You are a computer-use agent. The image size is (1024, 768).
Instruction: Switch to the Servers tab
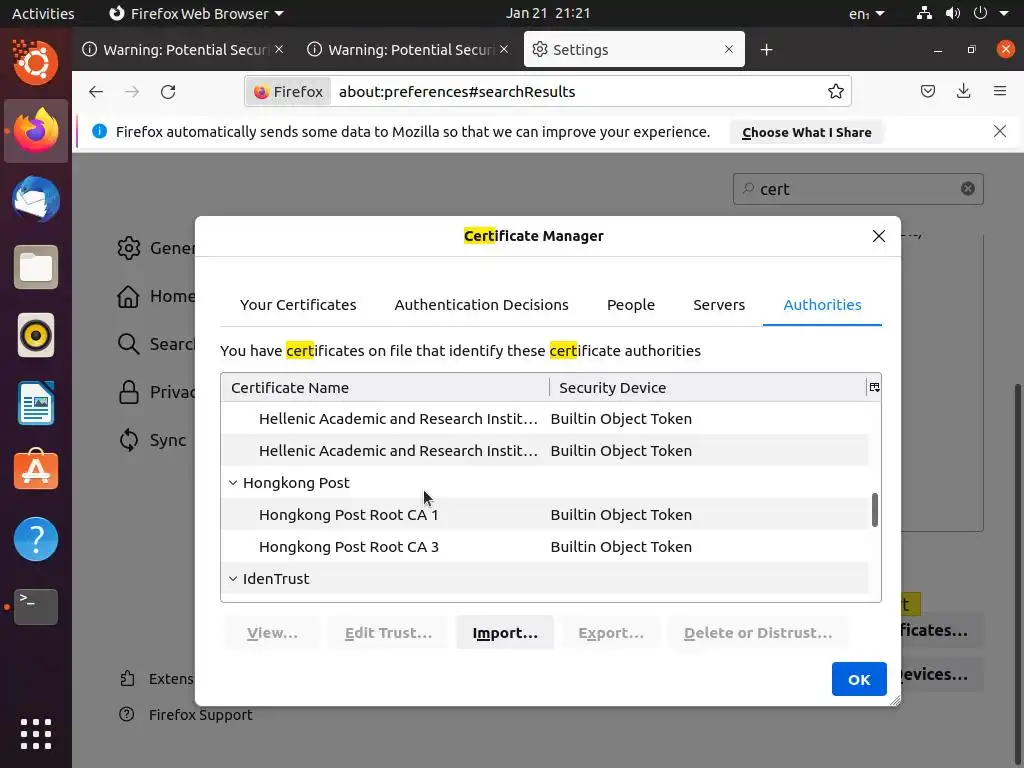click(719, 304)
